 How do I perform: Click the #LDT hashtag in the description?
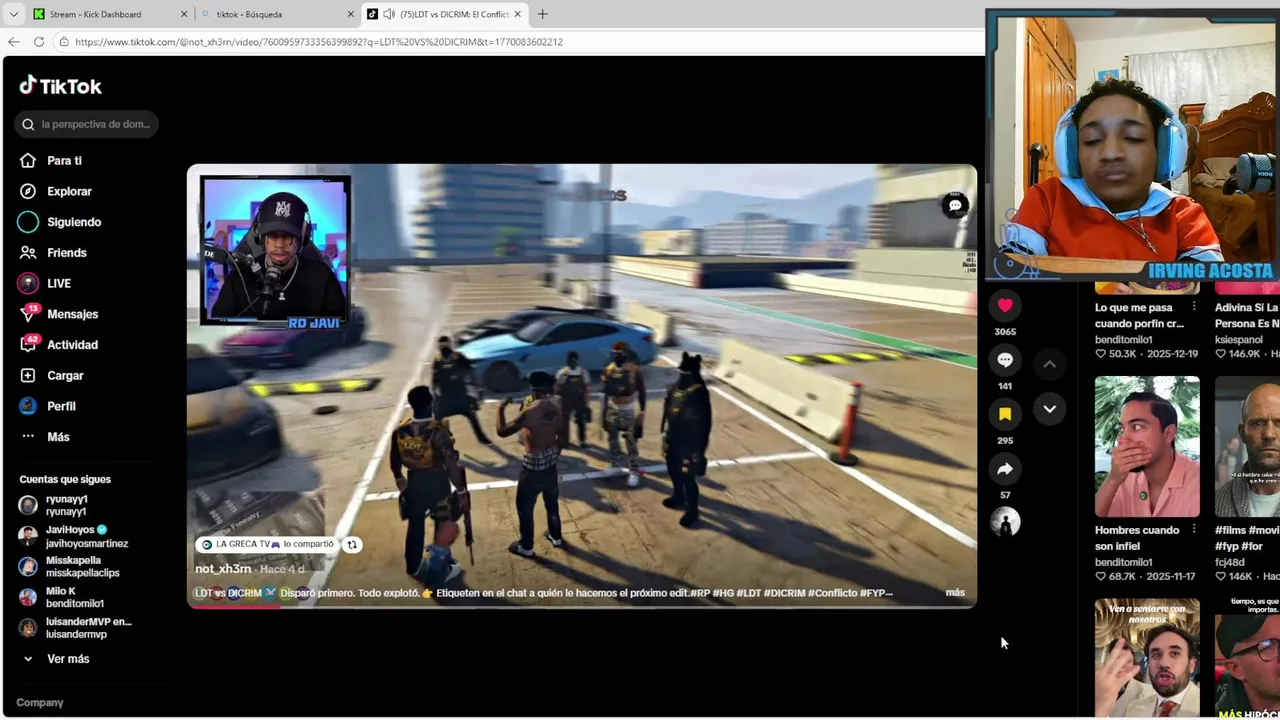click(750, 593)
